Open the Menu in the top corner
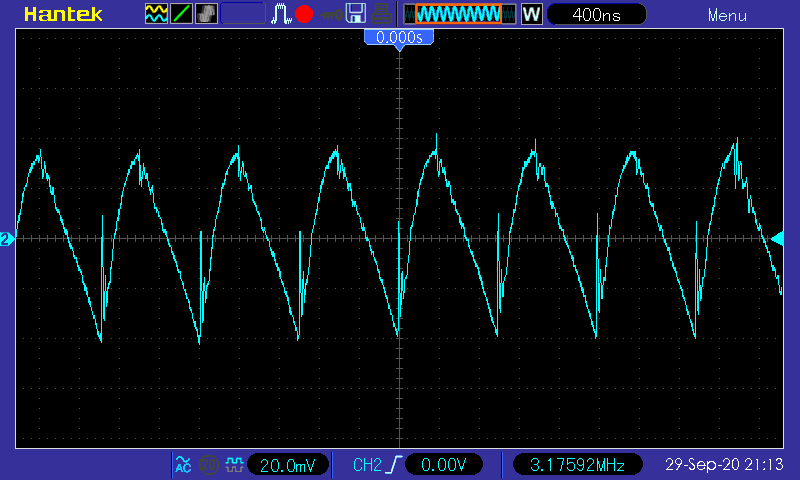 727,15
